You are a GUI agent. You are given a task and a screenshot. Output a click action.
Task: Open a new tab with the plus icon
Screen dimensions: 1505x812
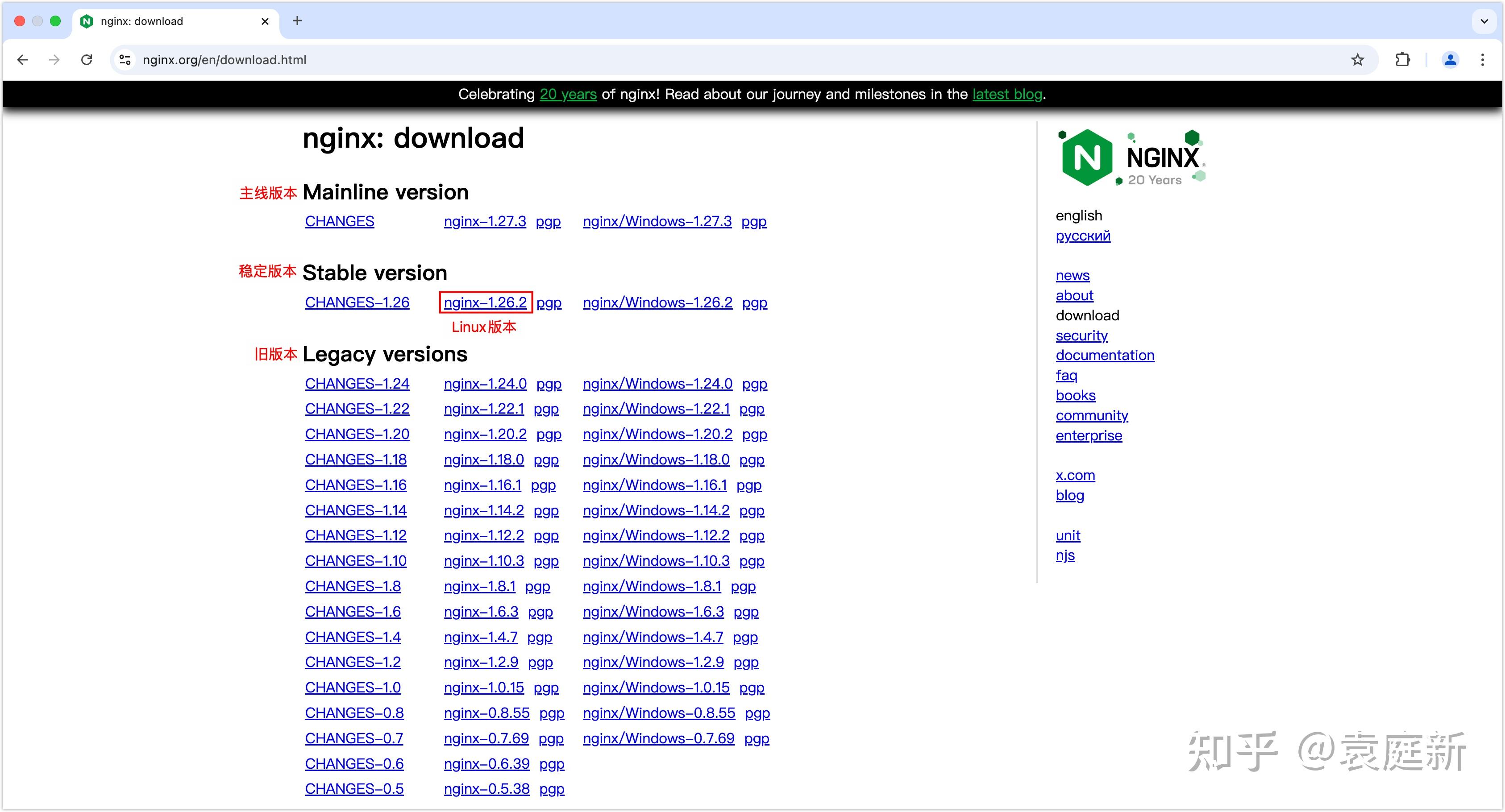click(297, 21)
